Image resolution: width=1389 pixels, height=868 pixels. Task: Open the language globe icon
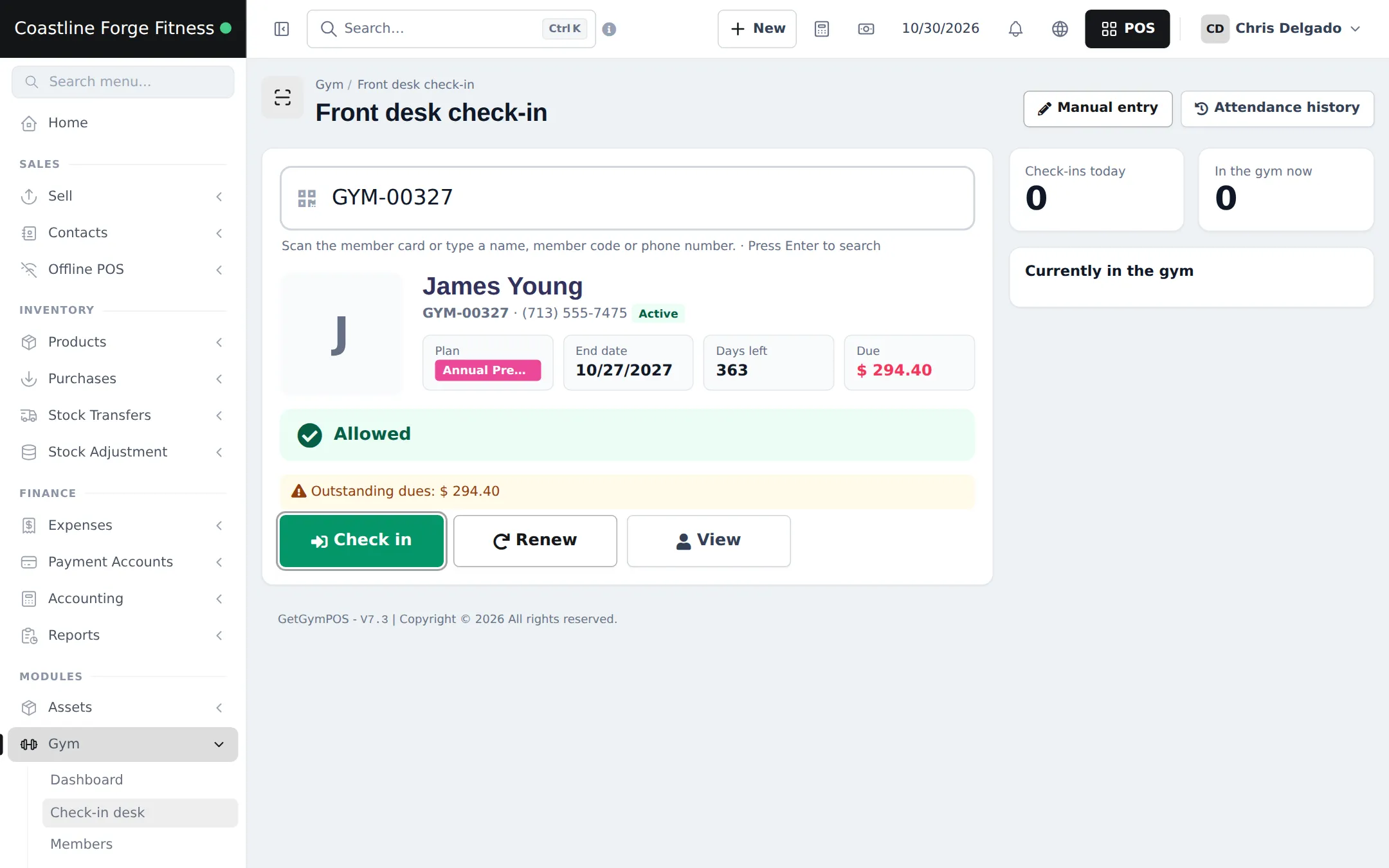[x=1060, y=29]
